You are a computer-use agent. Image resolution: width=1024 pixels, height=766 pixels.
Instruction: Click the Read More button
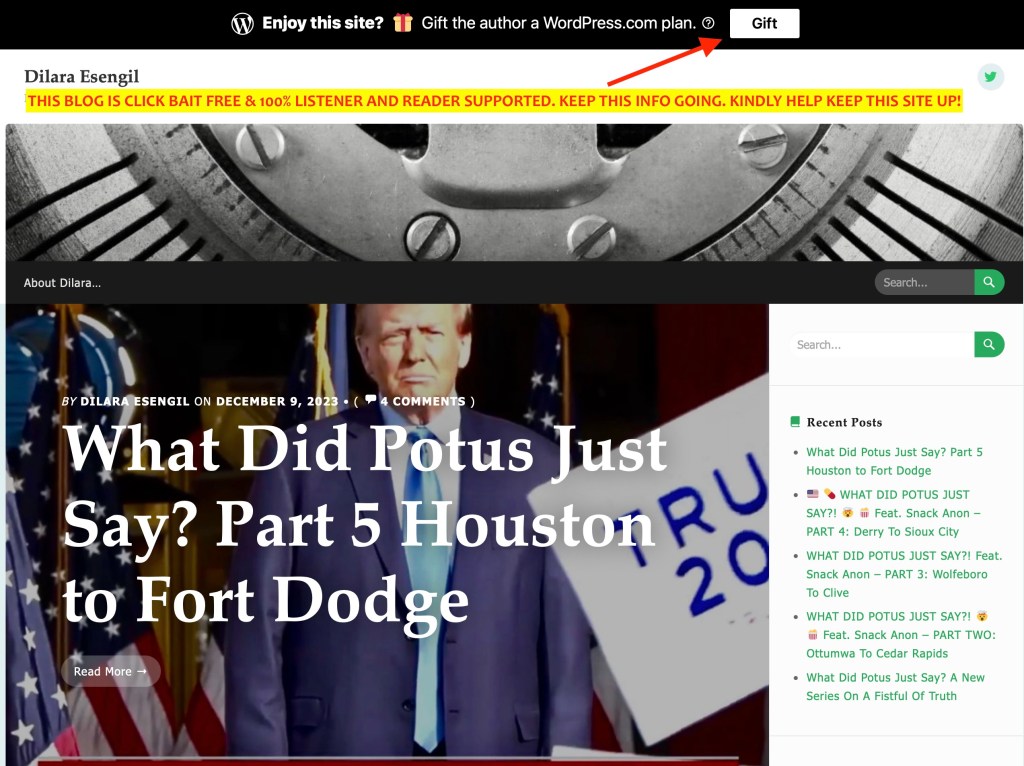tap(110, 671)
